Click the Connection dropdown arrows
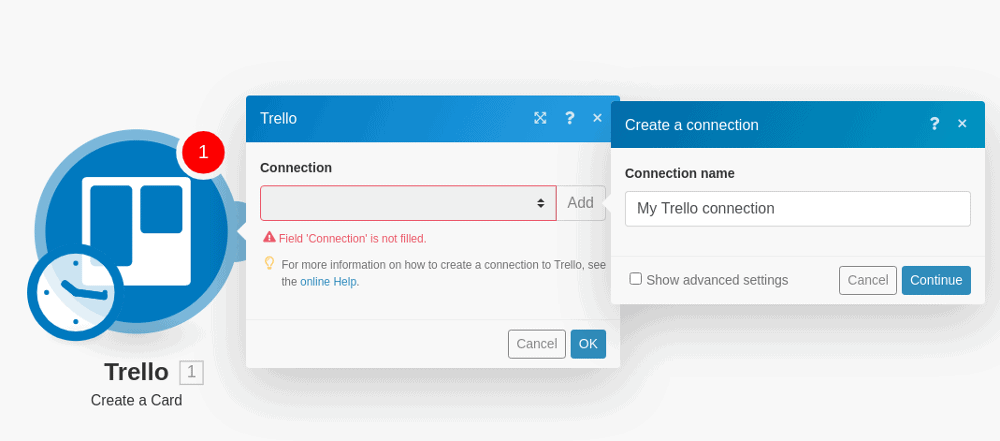Image resolution: width=1000 pixels, height=441 pixels. (540, 203)
